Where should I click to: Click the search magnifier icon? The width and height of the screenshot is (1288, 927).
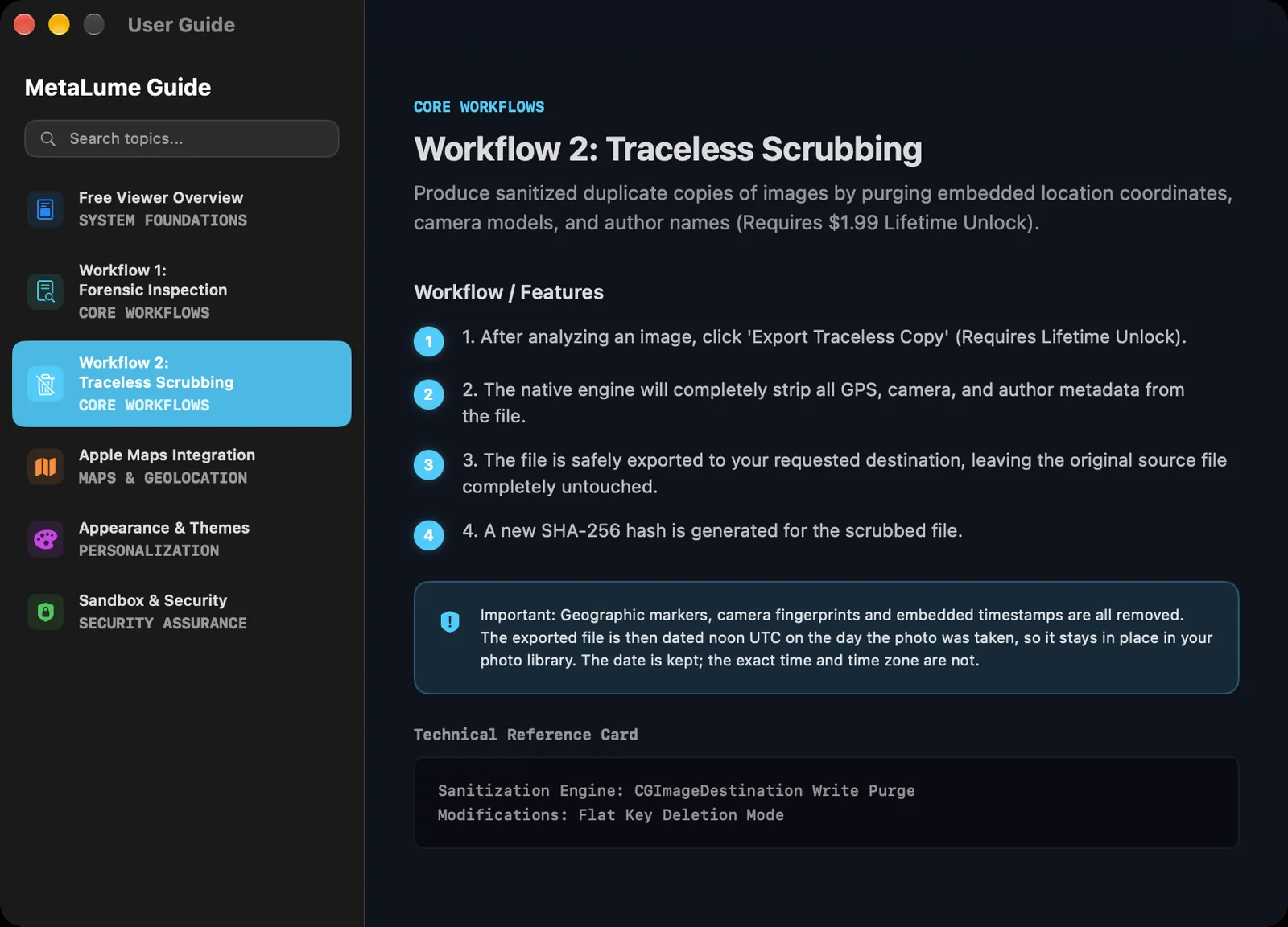point(48,138)
